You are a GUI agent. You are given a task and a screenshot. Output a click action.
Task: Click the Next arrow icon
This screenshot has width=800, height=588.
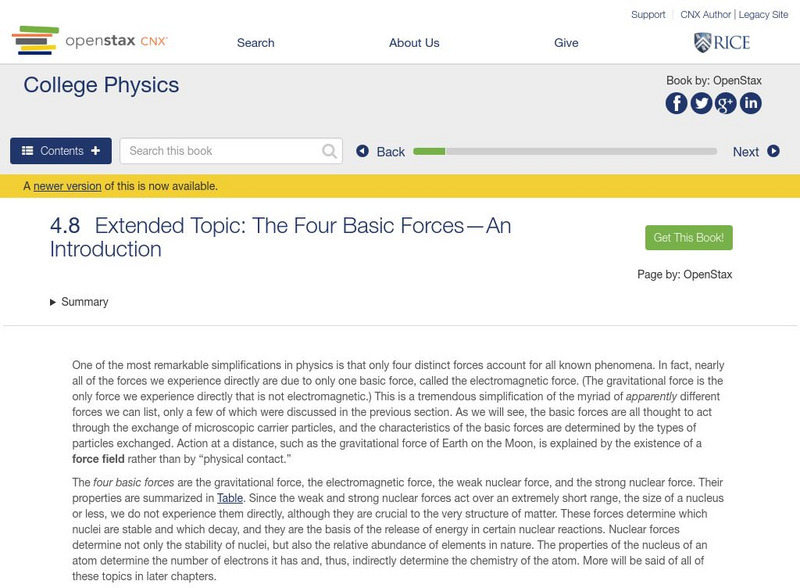(773, 151)
